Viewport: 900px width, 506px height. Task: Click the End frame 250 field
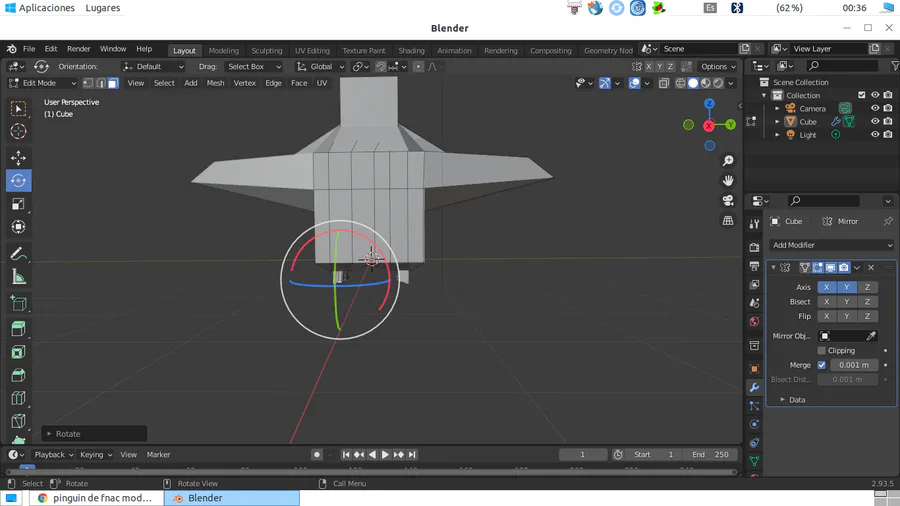coord(709,454)
